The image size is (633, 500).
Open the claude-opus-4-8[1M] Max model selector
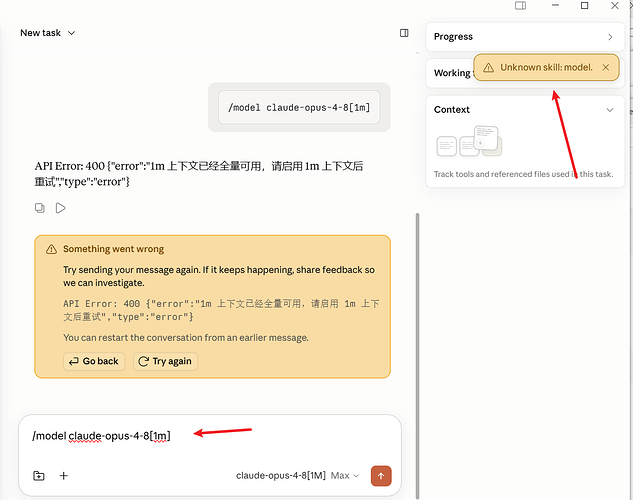(298, 476)
